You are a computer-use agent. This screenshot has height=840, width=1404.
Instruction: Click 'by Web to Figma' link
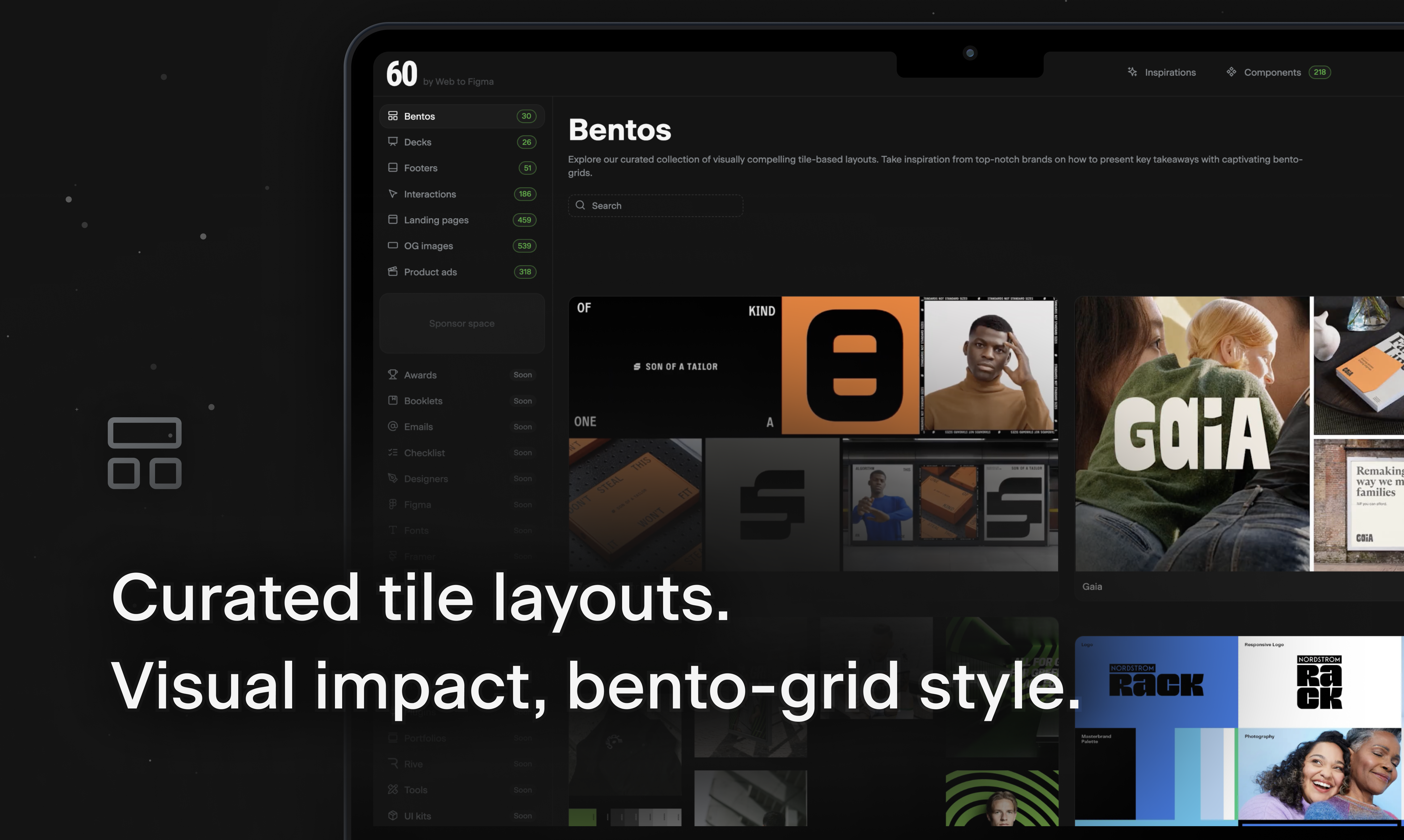pyautogui.click(x=459, y=82)
